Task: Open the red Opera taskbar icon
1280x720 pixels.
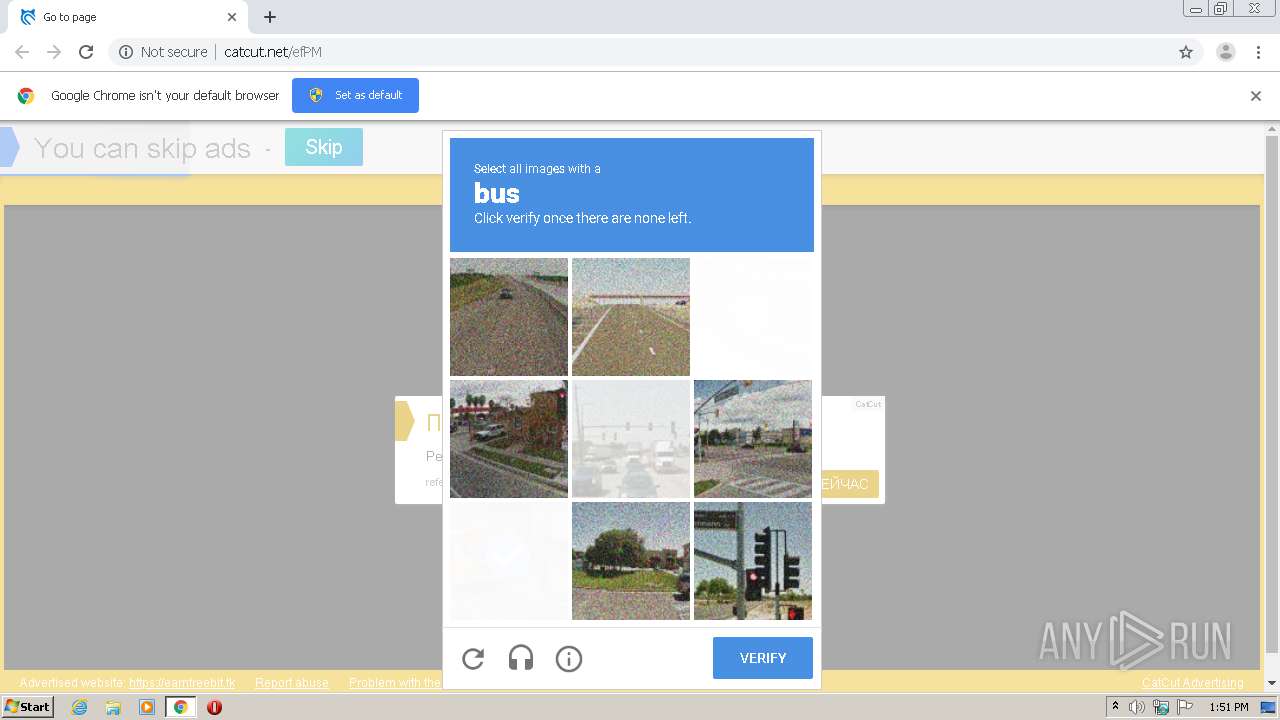Action: click(x=214, y=707)
